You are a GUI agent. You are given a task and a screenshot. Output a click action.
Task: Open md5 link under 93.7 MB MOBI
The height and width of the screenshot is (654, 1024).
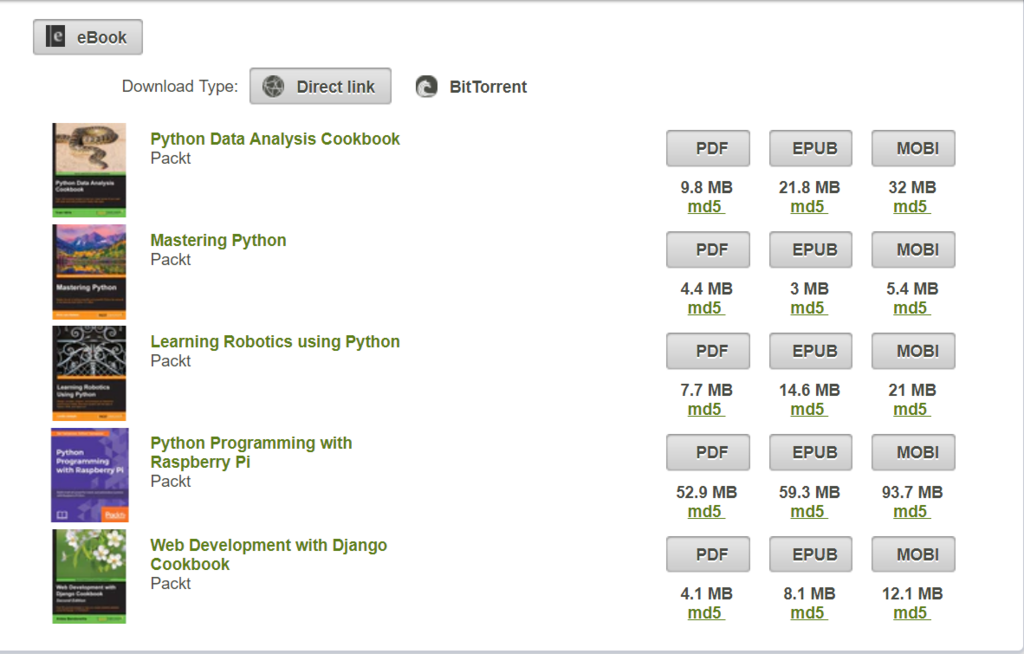(x=911, y=512)
